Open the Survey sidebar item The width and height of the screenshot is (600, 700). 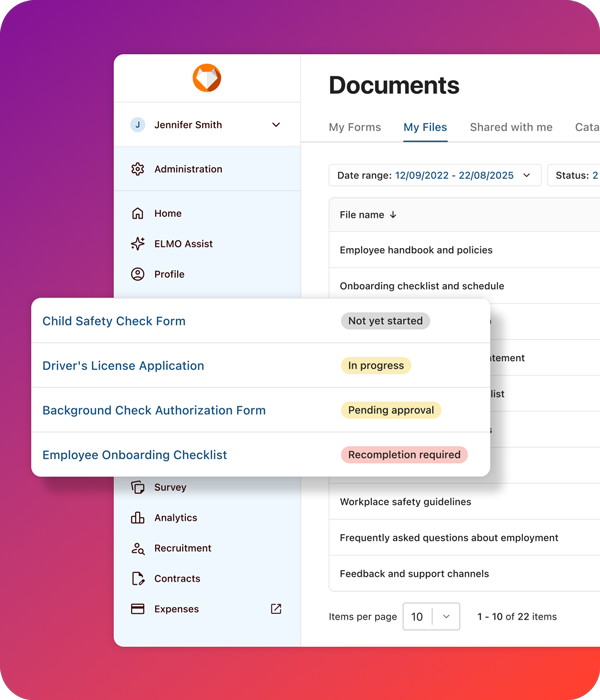coord(169,488)
